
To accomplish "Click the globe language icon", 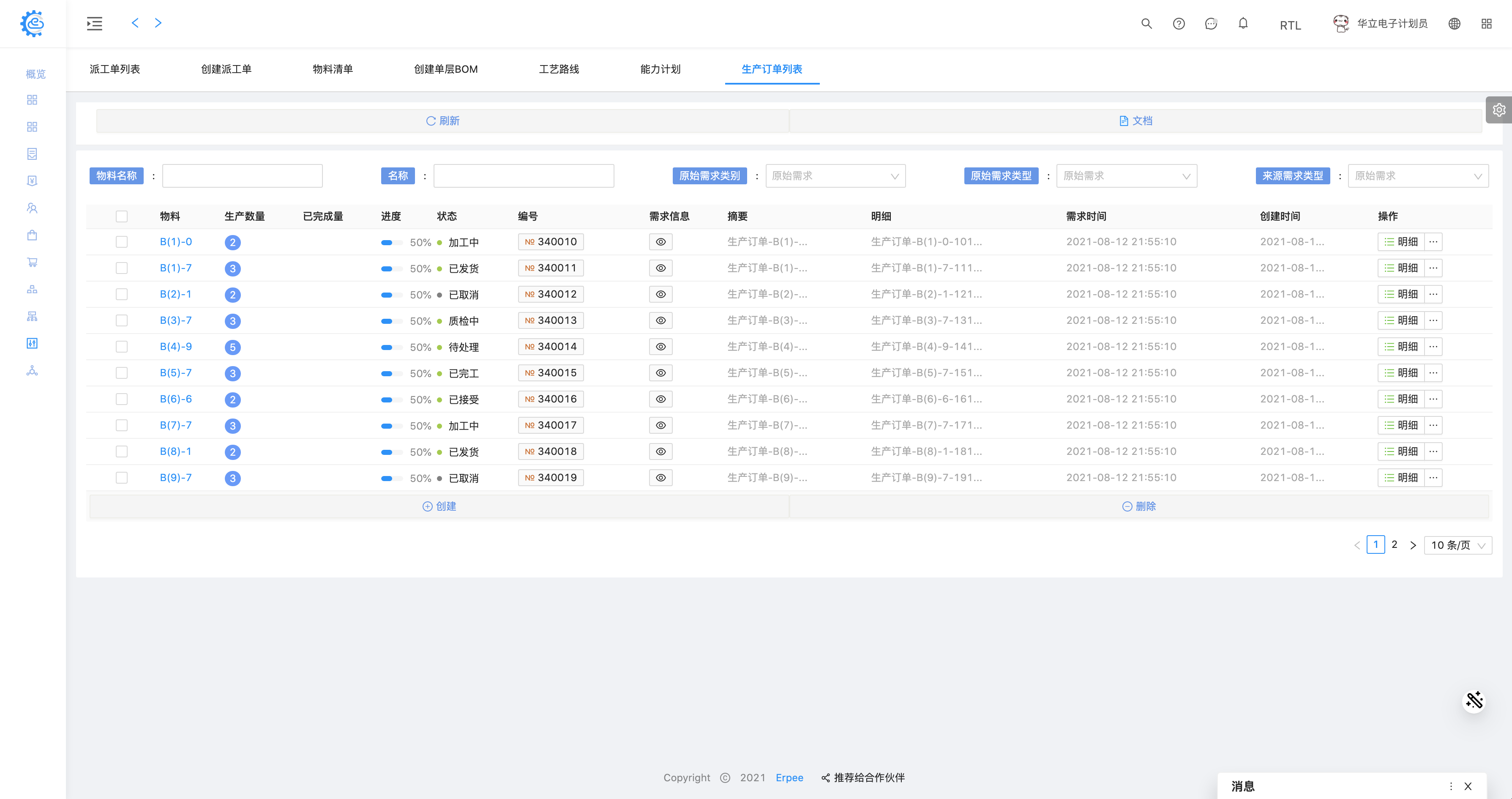I will point(1454,24).
